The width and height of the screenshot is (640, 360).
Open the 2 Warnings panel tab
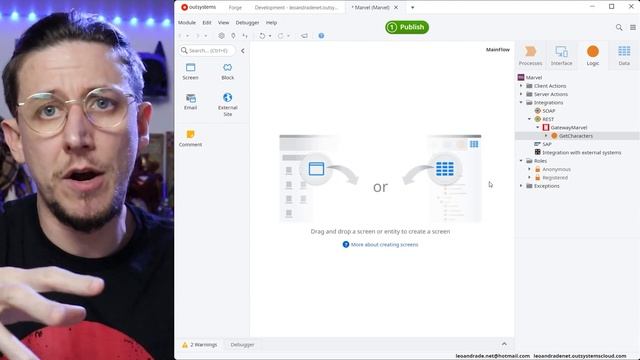point(200,345)
